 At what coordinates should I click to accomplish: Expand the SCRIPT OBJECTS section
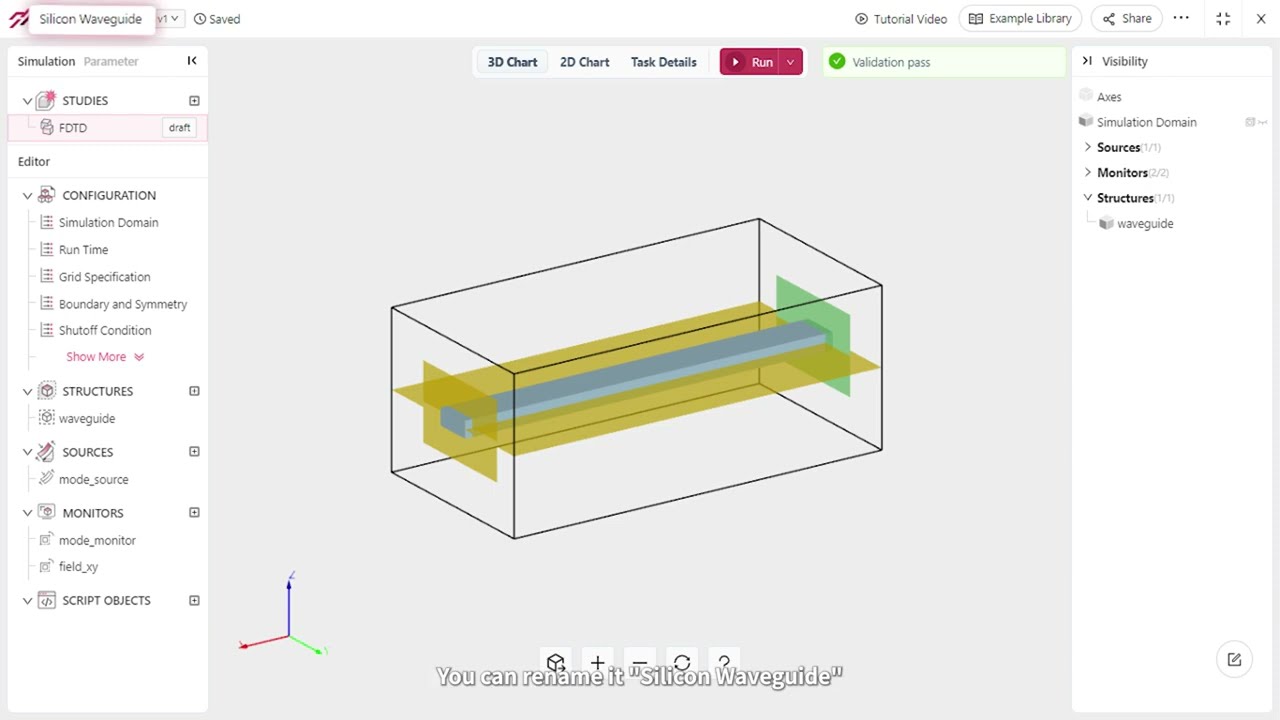pos(27,601)
